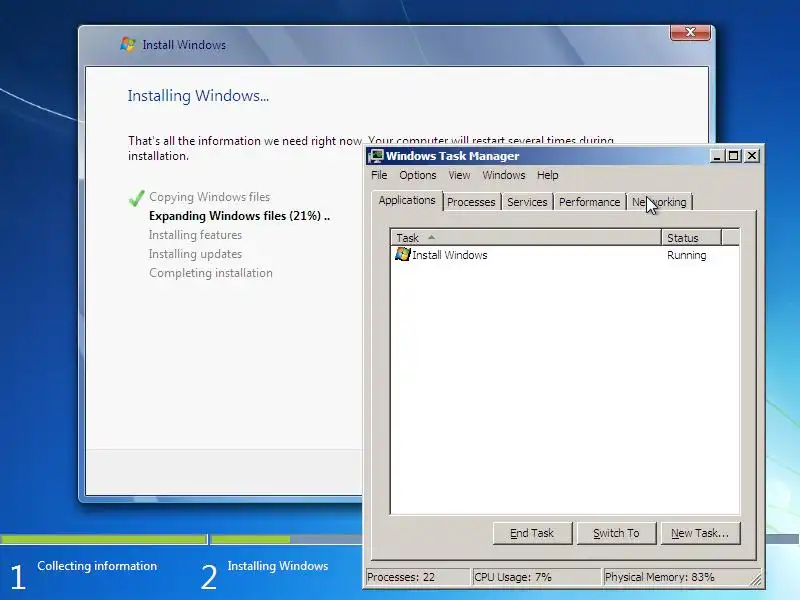This screenshot has width=800, height=600.
Task: Click the Task Manager title bar icon
Action: point(377,156)
